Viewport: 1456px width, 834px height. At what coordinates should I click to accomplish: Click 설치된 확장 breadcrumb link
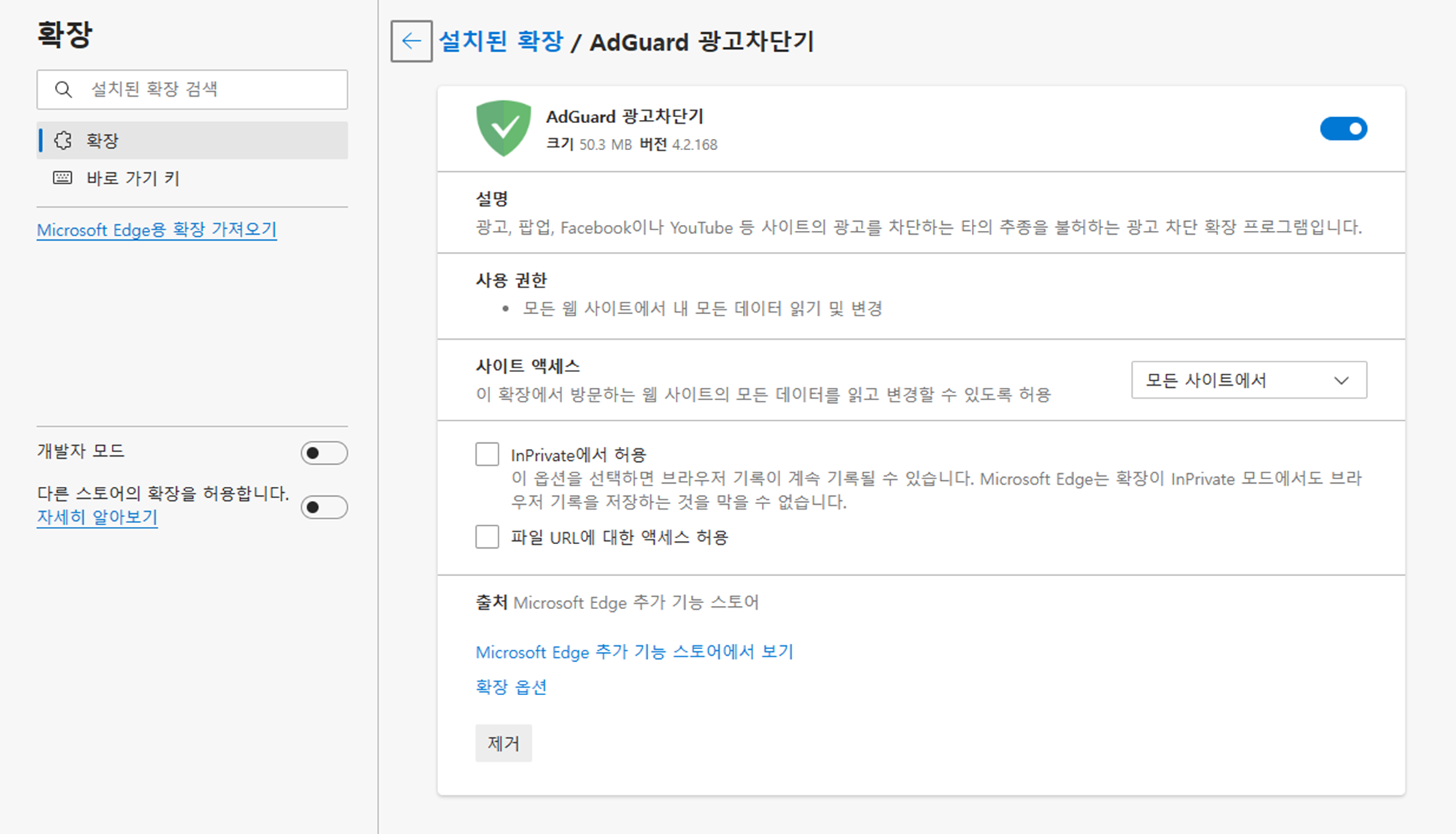click(x=501, y=42)
